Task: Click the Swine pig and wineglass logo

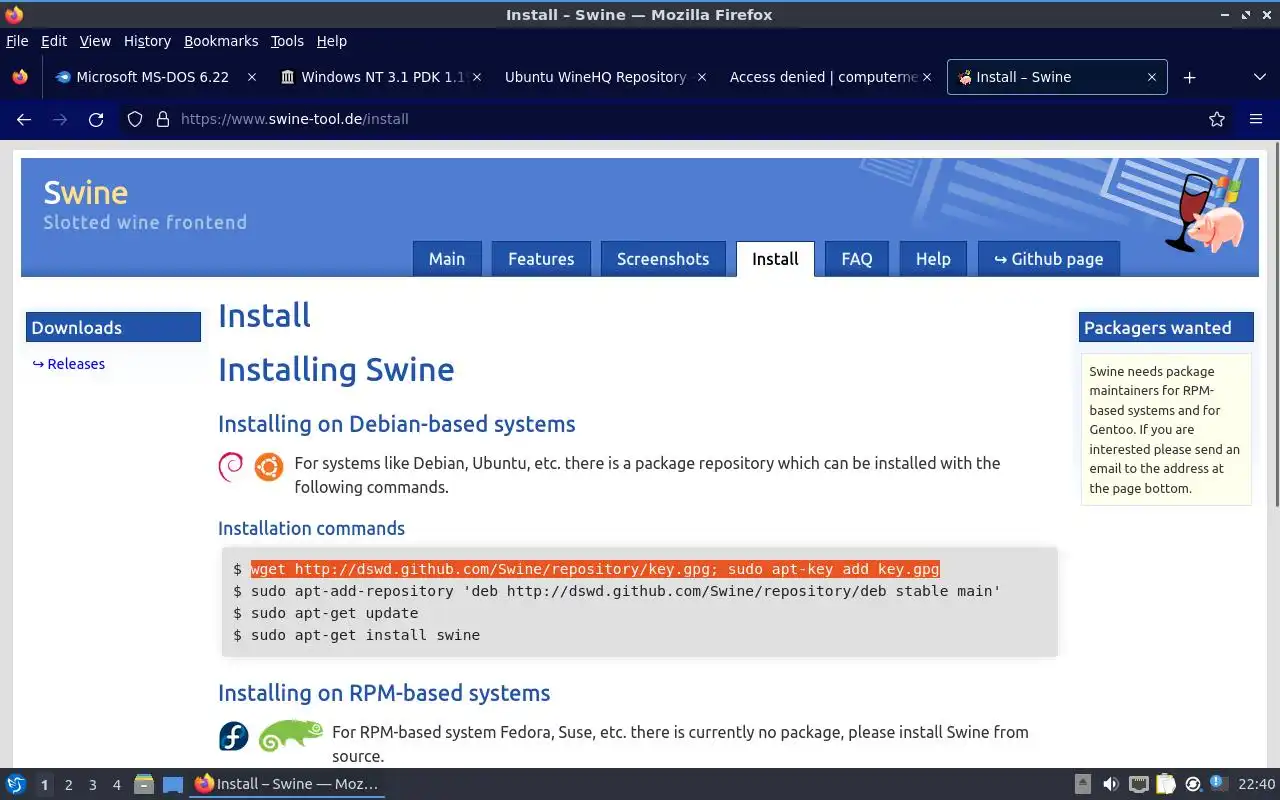Action: coord(1204,211)
